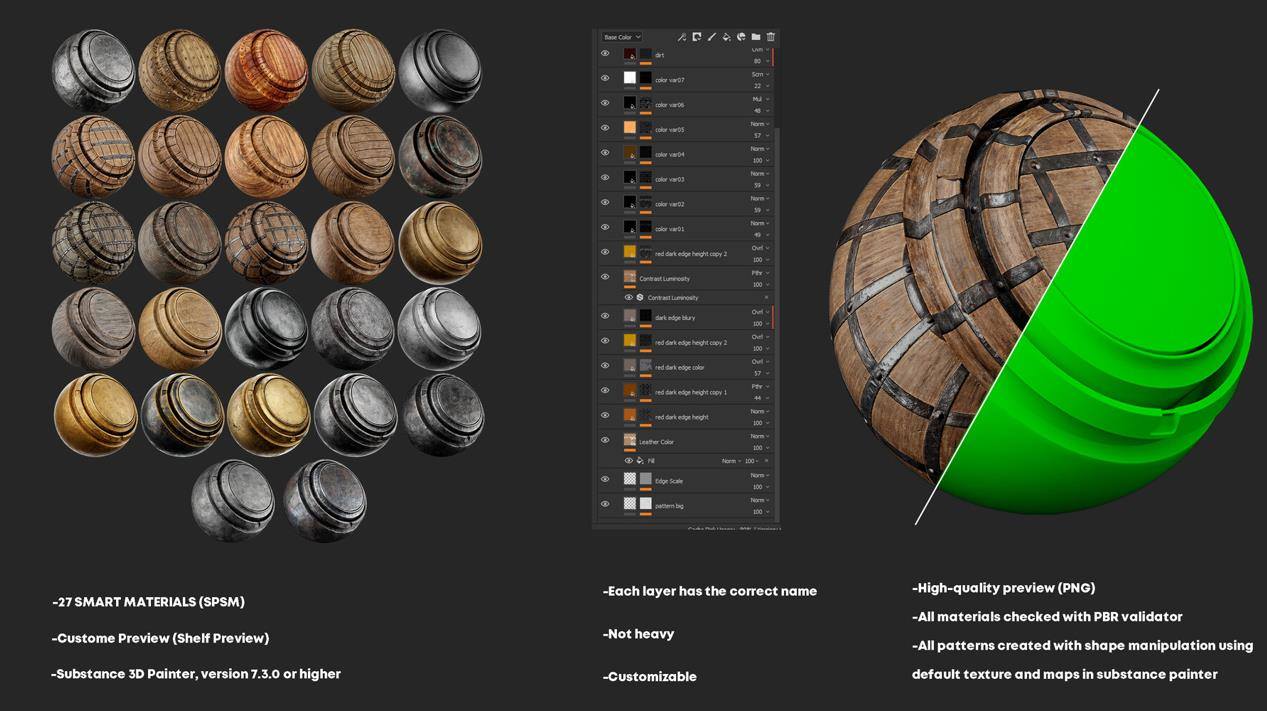1267x711 pixels.
Task: Remove the Contrast Luminosity filter with X
Action: click(767, 298)
